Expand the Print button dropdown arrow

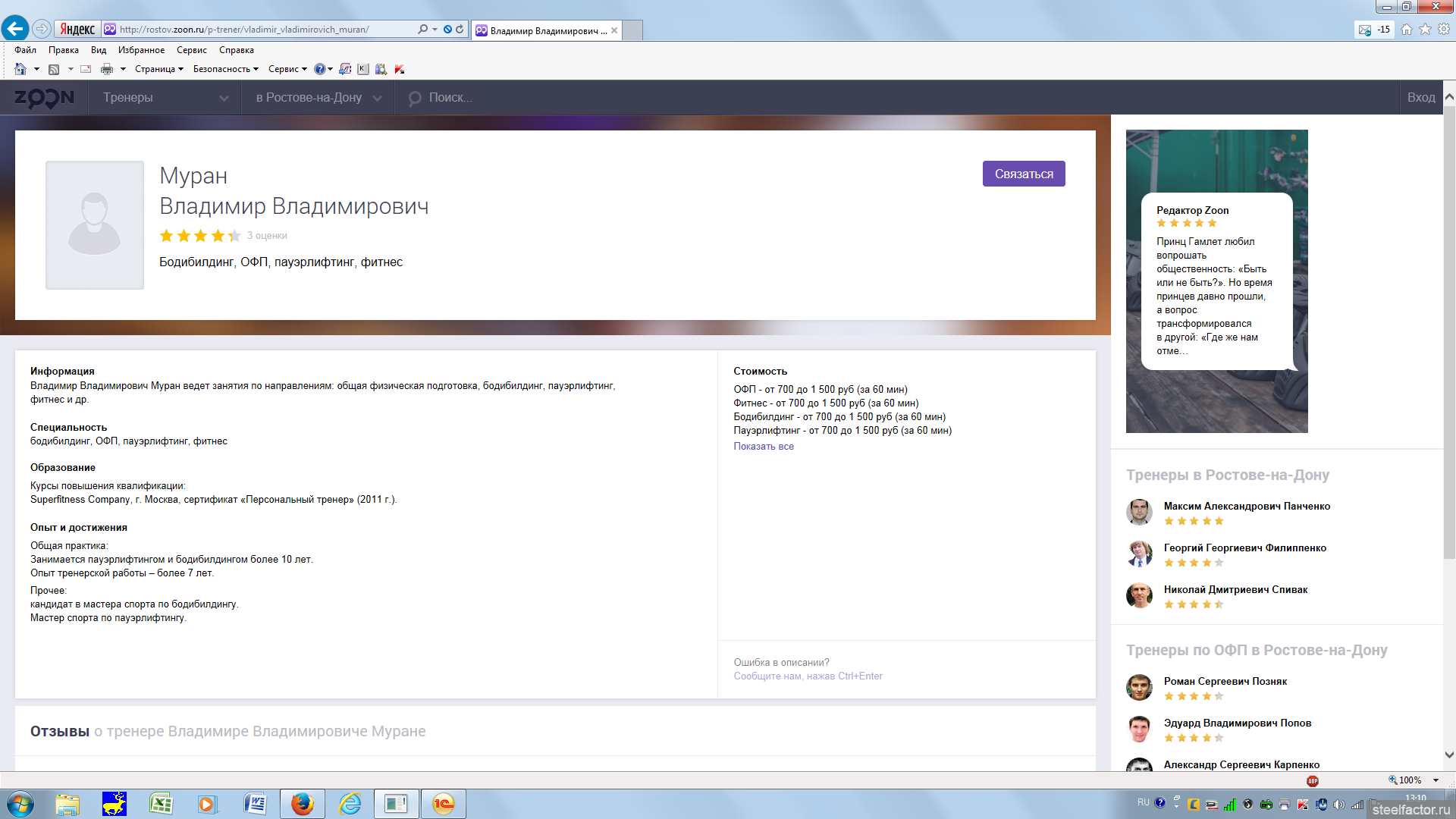122,69
